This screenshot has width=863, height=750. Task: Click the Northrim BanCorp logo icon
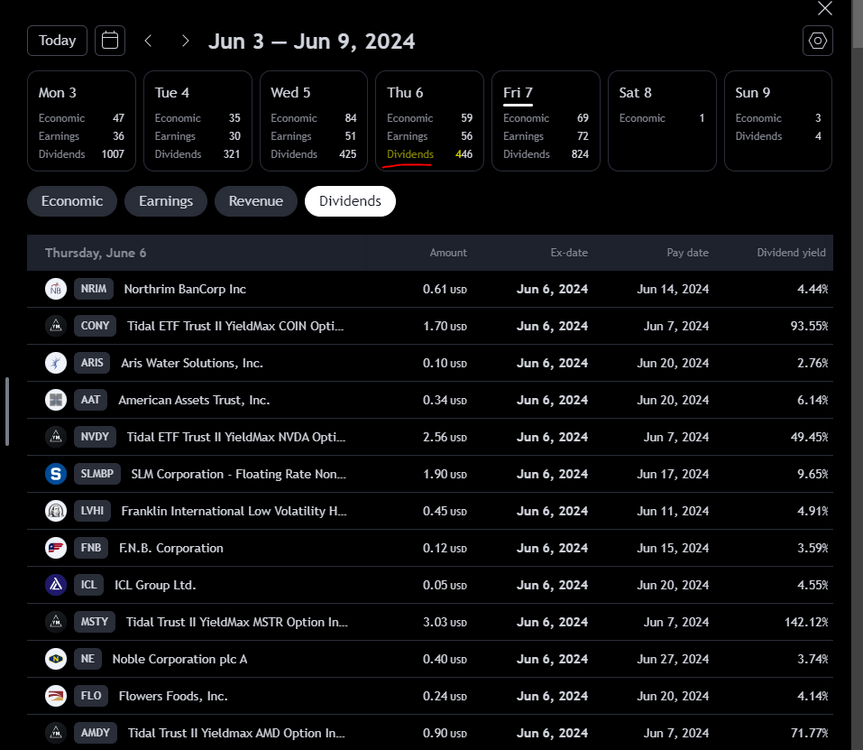click(56, 289)
